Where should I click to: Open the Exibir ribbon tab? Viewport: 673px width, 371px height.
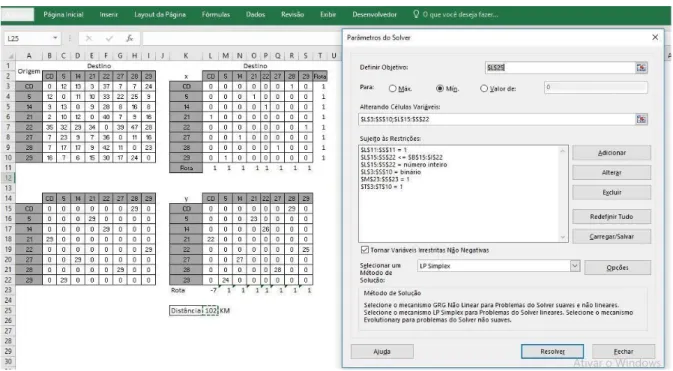pyautogui.click(x=328, y=15)
